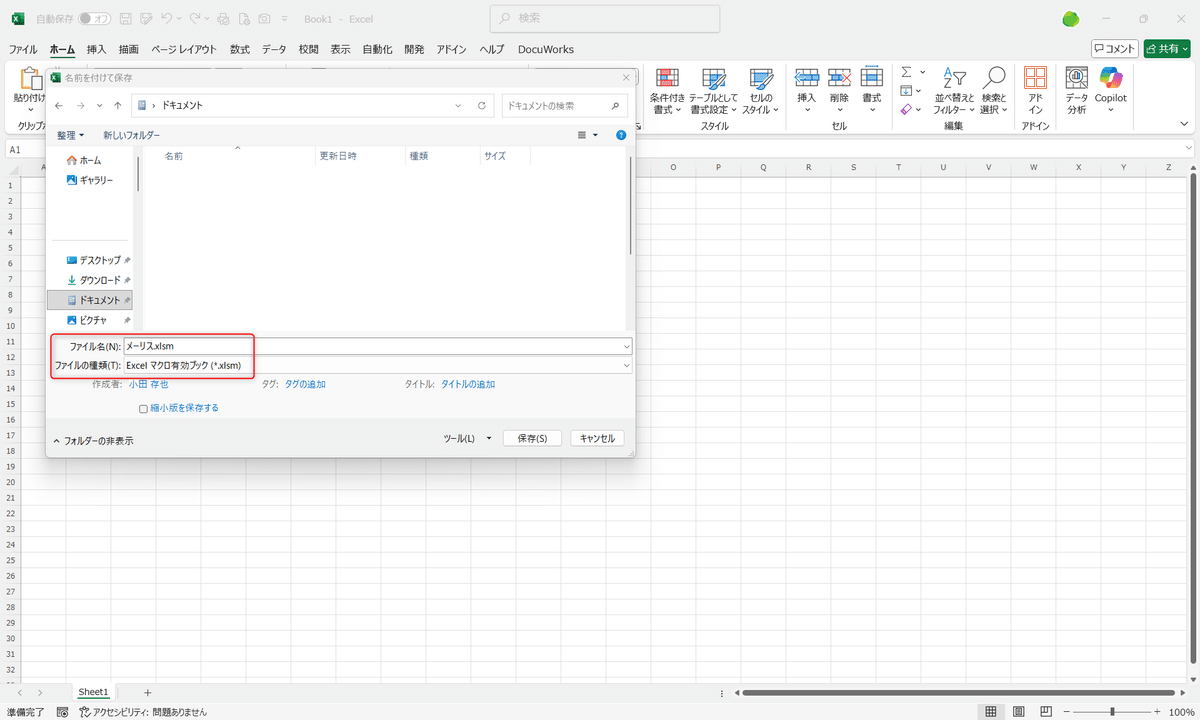The image size is (1200, 720).
Task: Open the 整理 dropdown menu
Action: pyautogui.click(x=71, y=135)
